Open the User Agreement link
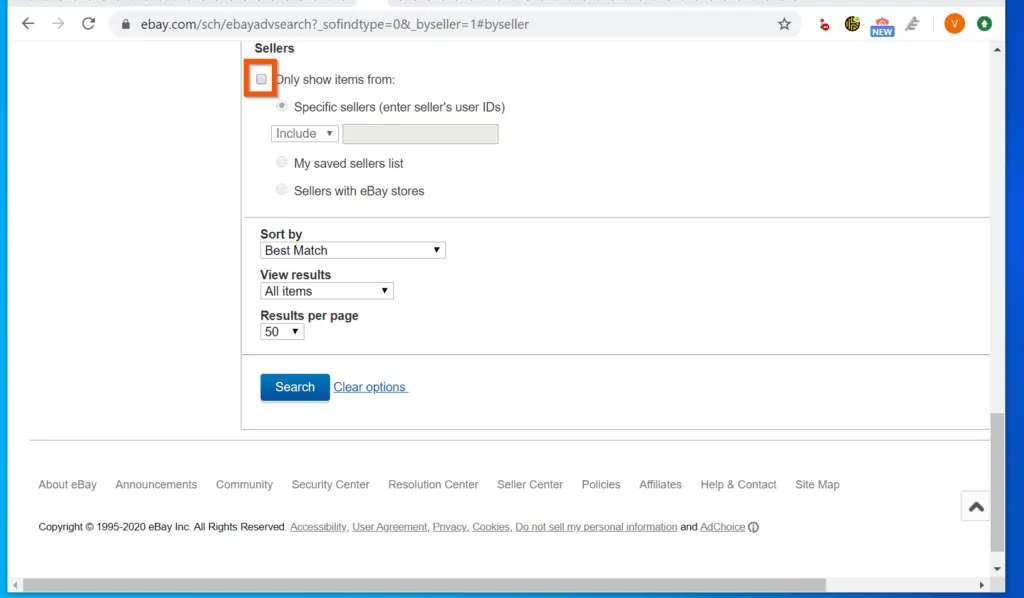Screen dimensions: 1024x598 click(x=389, y=527)
